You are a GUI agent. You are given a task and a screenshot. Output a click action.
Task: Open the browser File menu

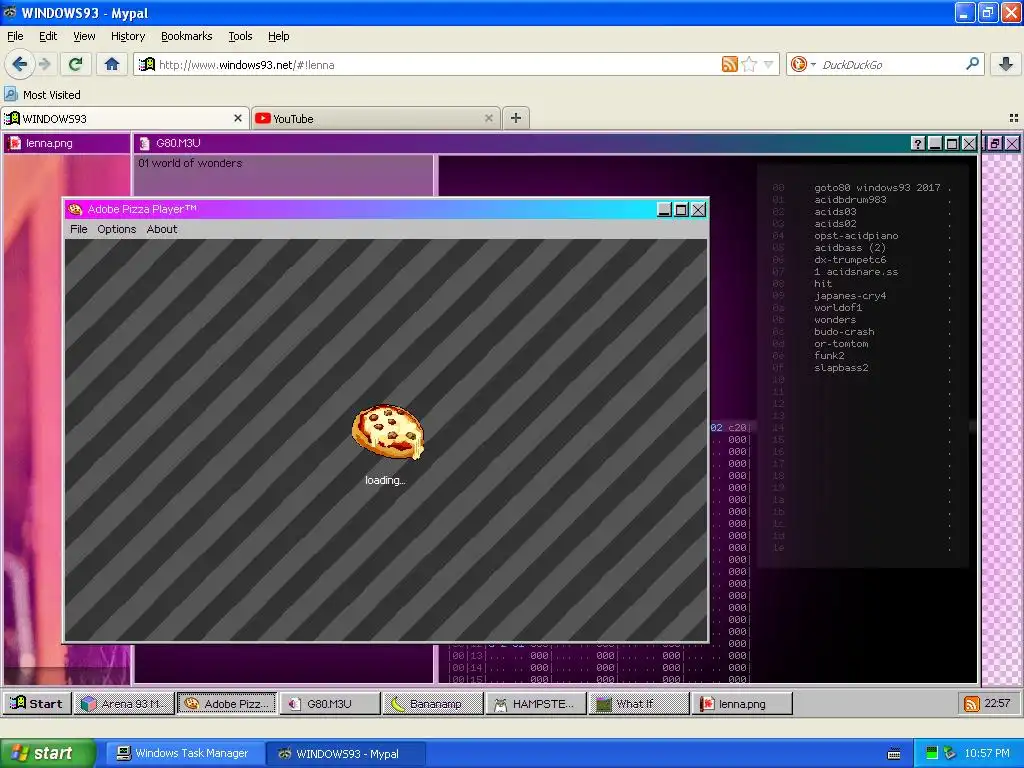pos(15,36)
